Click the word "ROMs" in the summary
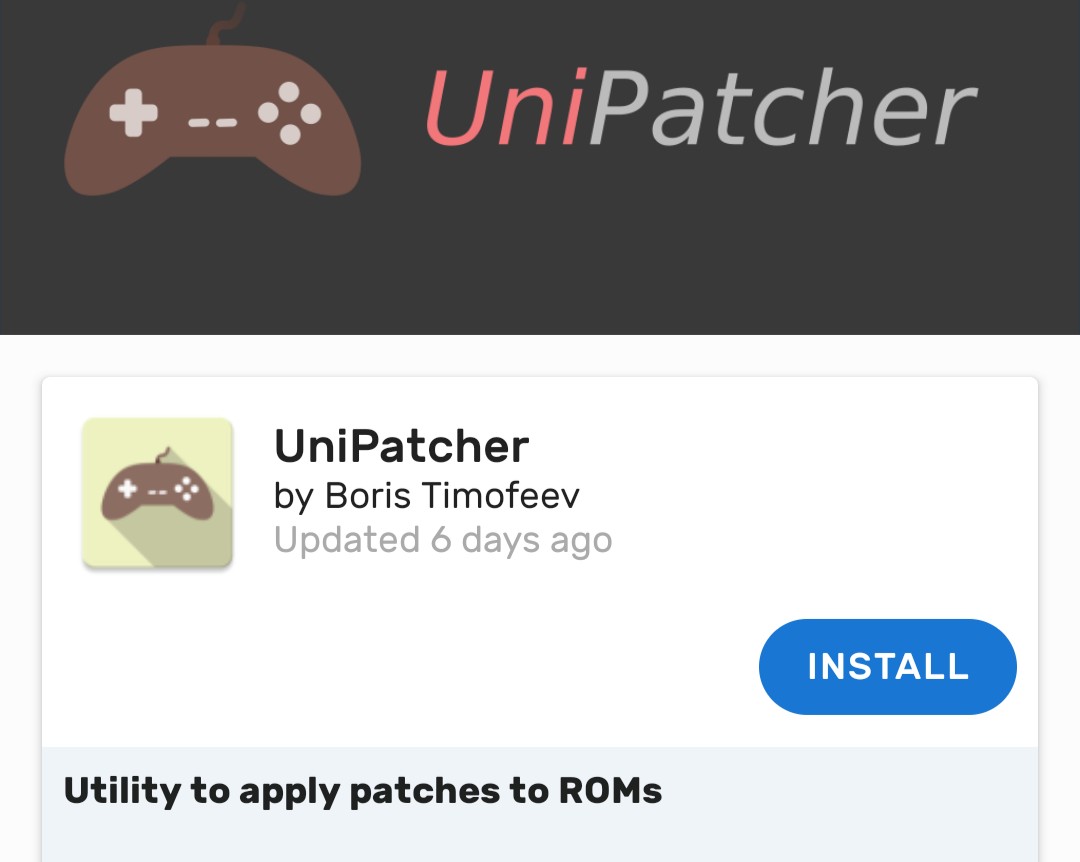Screen dimensions: 1080x862 pos(610,791)
